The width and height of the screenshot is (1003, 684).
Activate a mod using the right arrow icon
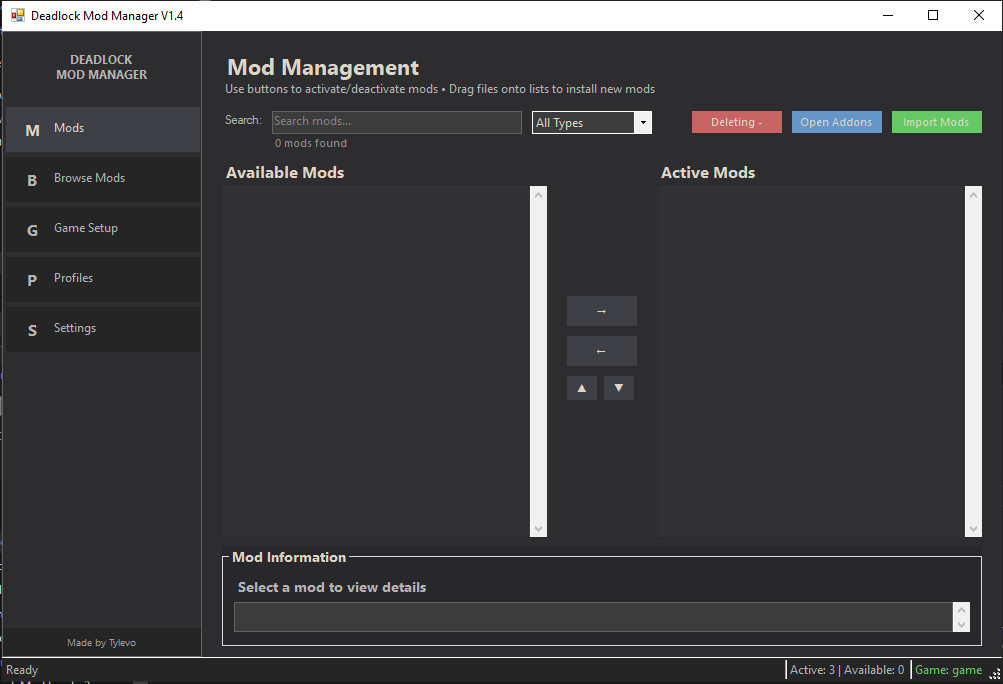[x=601, y=310]
